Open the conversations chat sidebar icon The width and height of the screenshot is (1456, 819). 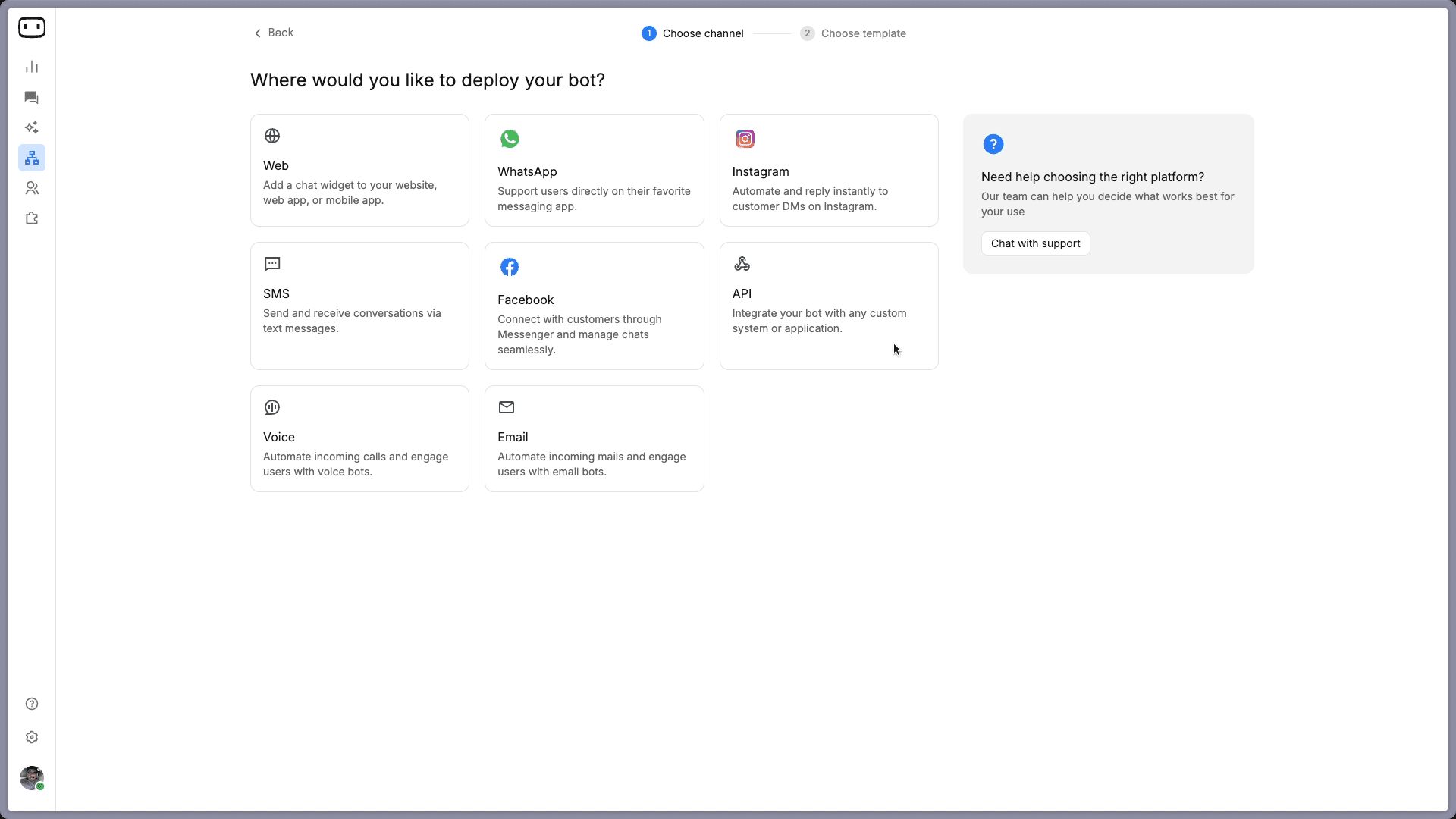coord(32,97)
